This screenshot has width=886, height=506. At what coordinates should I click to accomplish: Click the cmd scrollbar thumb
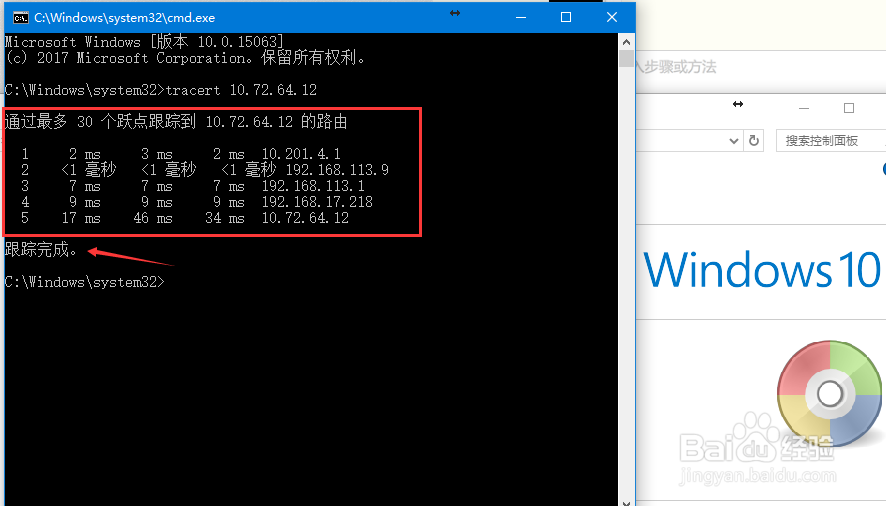click(626, 59)
